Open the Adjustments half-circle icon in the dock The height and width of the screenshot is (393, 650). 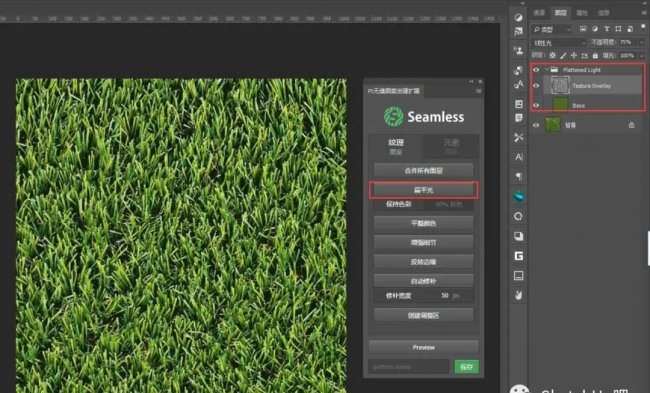coord(518,17)
